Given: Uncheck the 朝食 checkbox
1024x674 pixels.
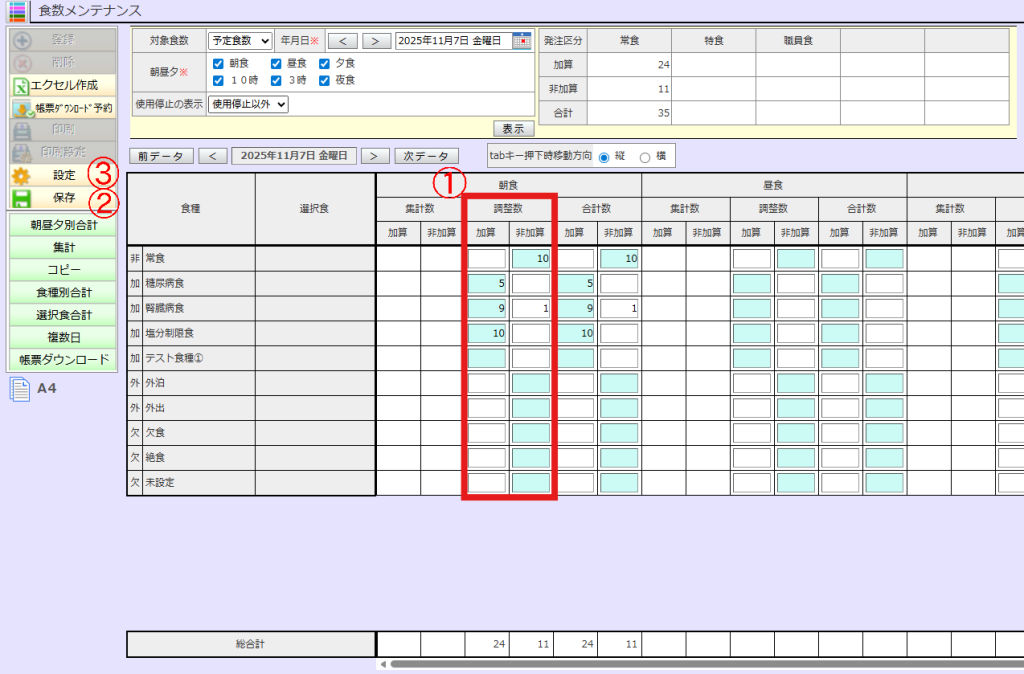Looking at the screenshot, I should pos(218,63).
